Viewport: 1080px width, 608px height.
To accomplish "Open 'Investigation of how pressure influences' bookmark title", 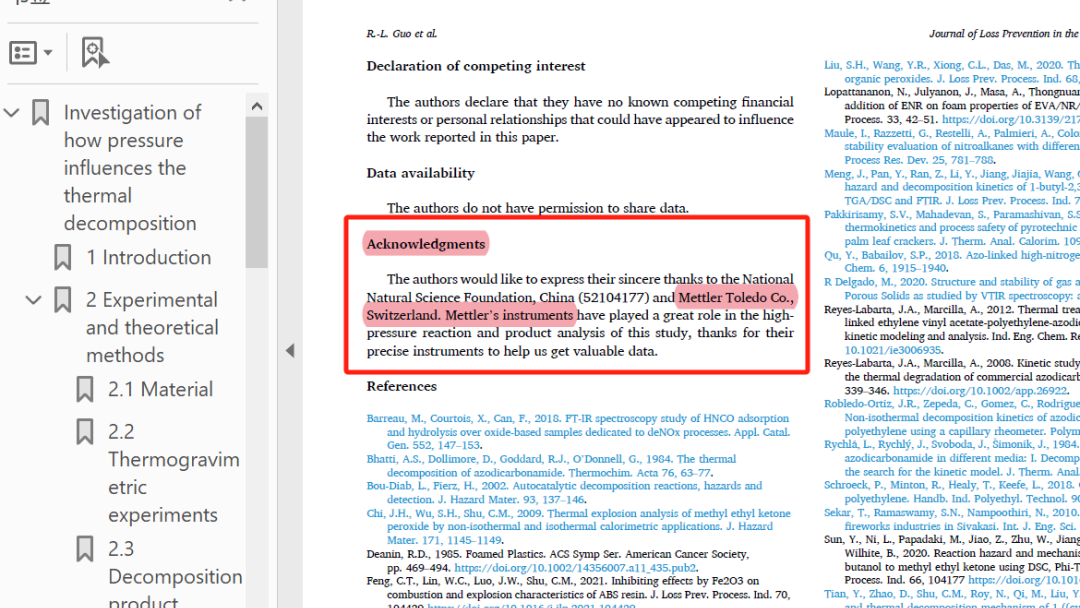I will pos(132,167).
